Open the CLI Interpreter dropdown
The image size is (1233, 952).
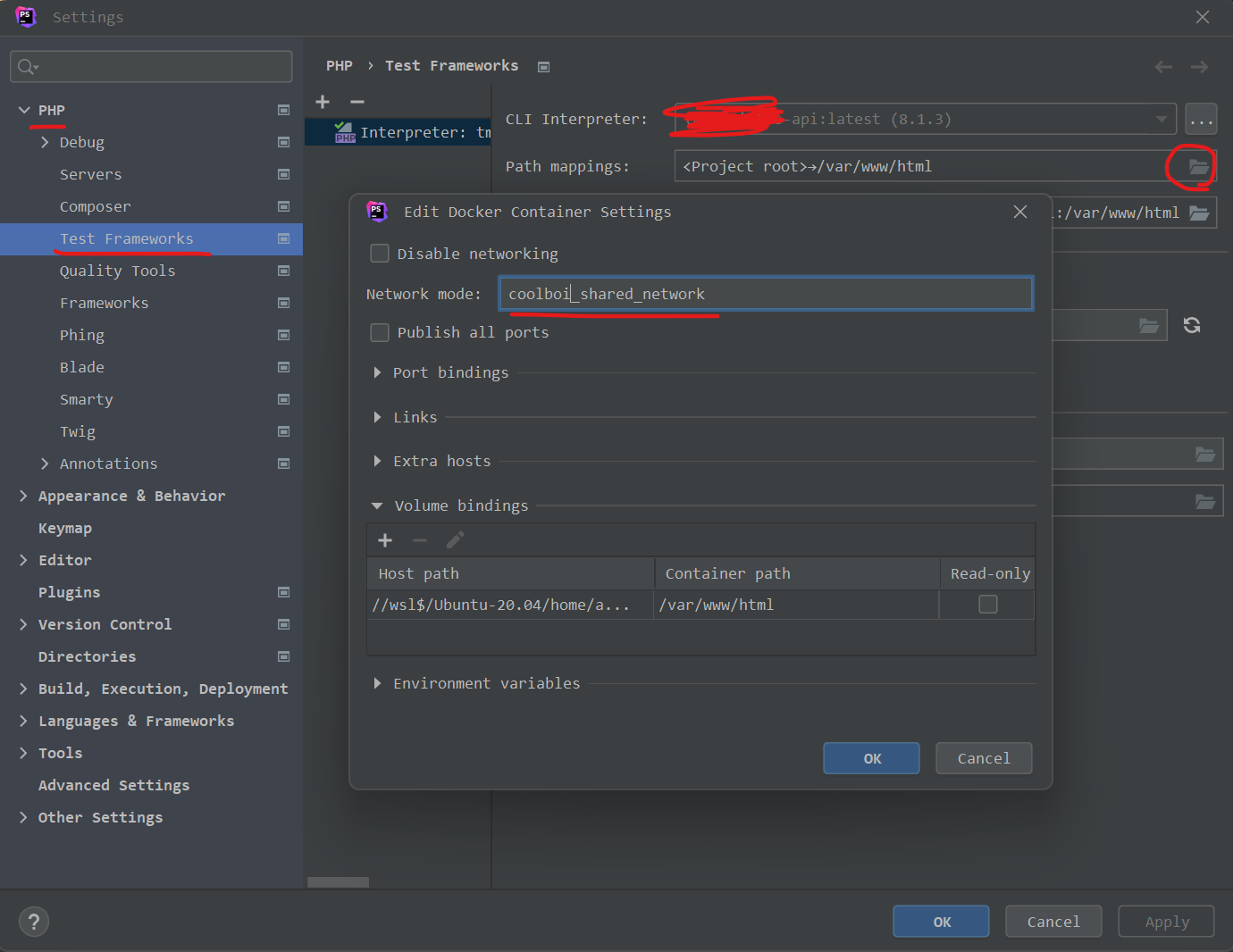[x=1161, y=119]
